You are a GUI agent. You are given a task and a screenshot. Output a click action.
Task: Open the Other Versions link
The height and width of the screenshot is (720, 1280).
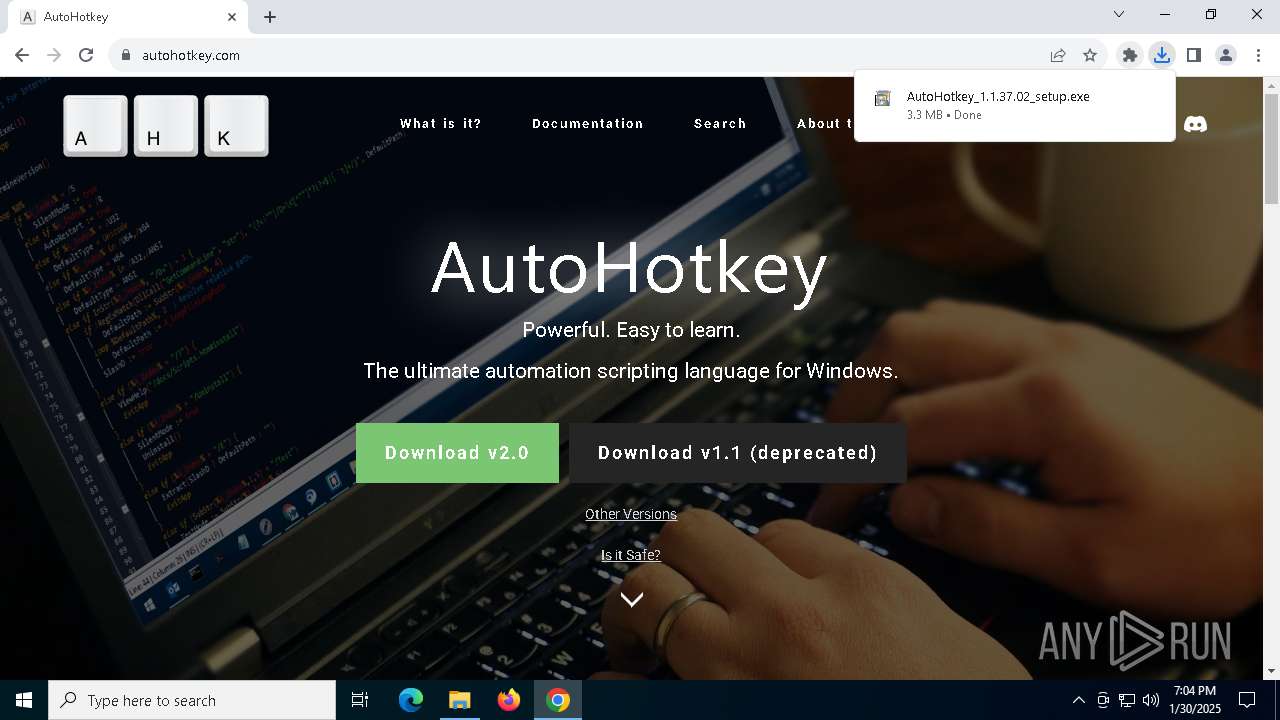(x=631, y=514)
